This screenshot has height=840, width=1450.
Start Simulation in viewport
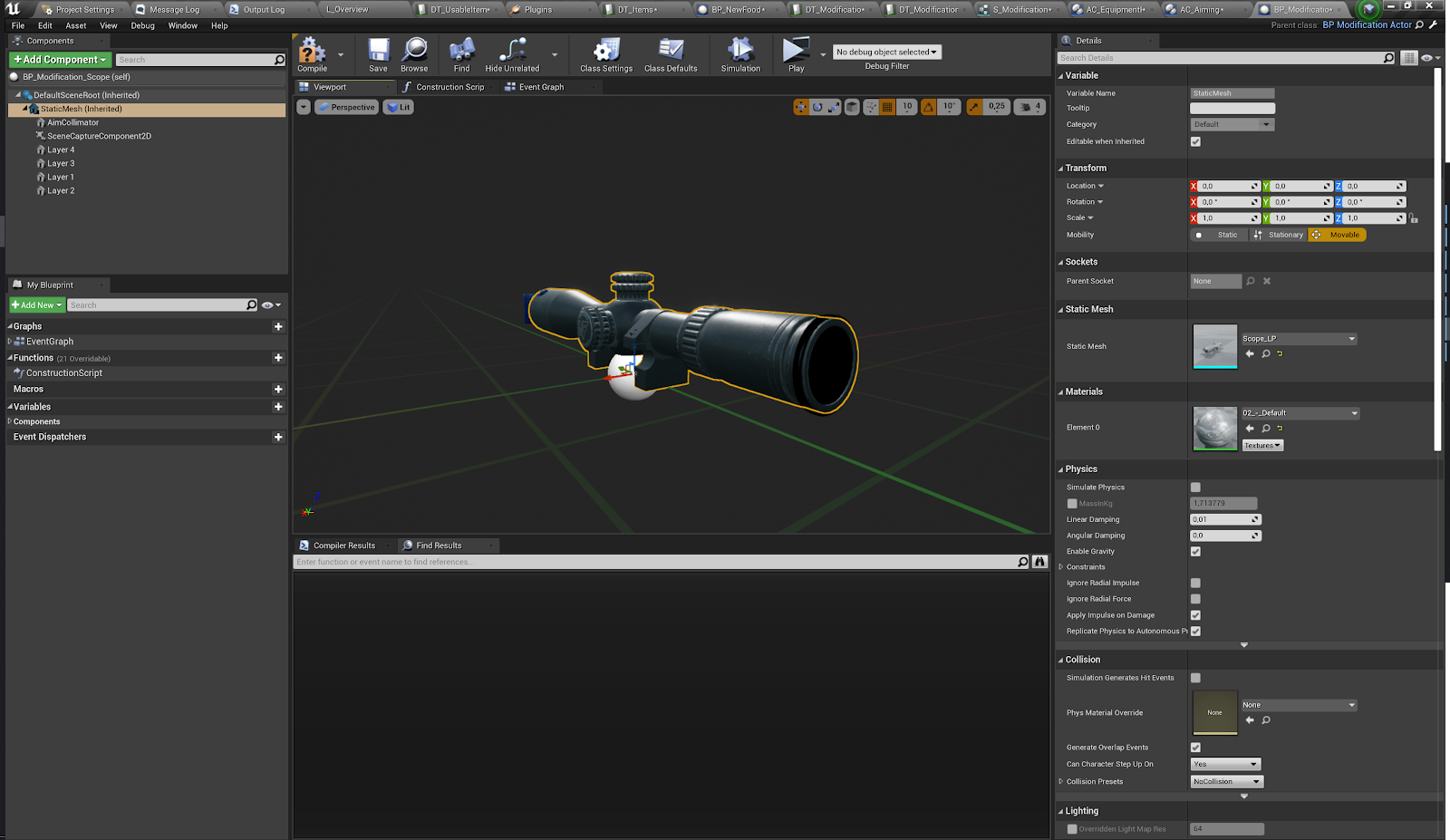pyautogui.click(x=740, y=54)
